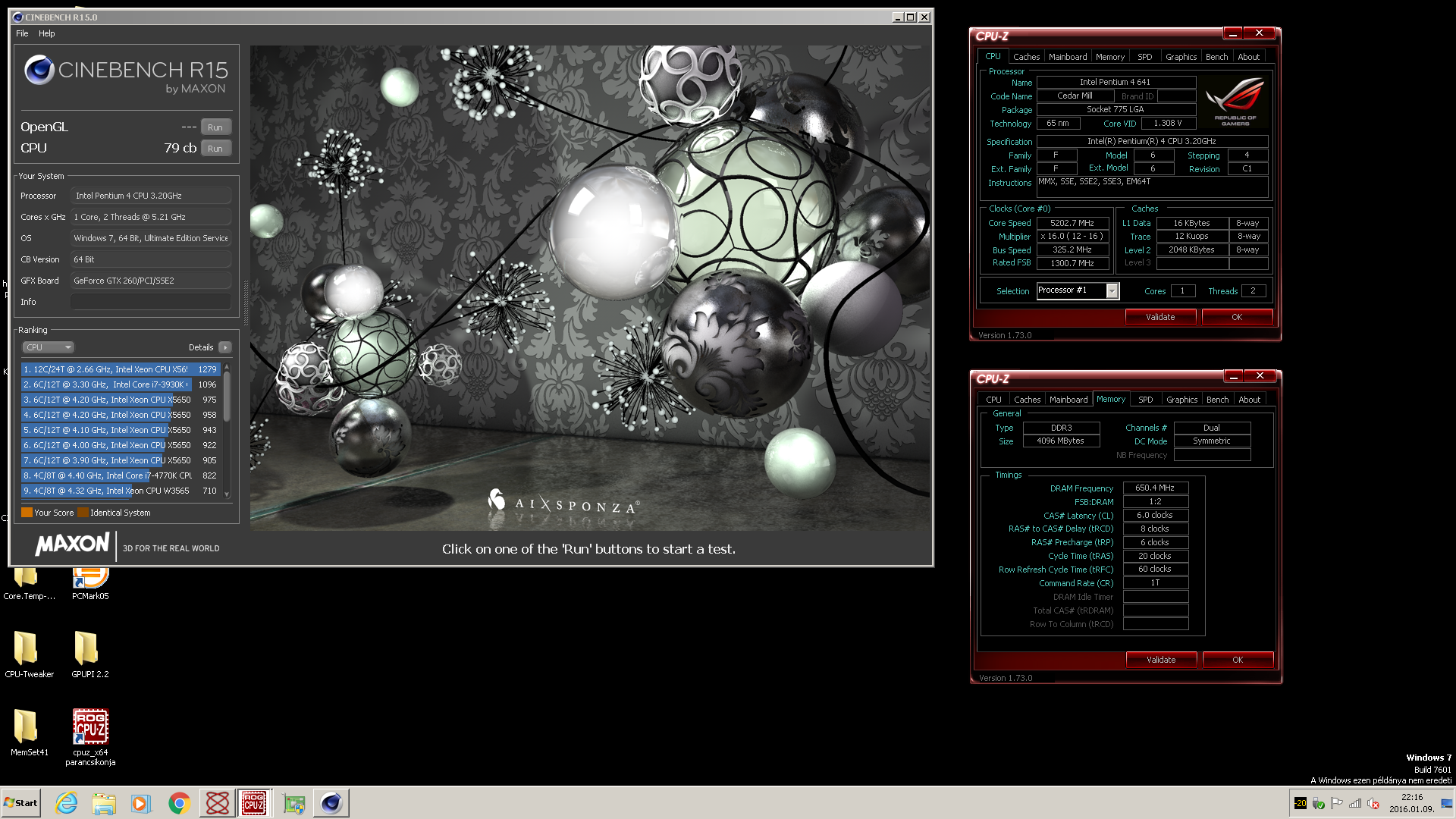Click OK in lower CPU-Z Memory window

tap(1238, 660)
